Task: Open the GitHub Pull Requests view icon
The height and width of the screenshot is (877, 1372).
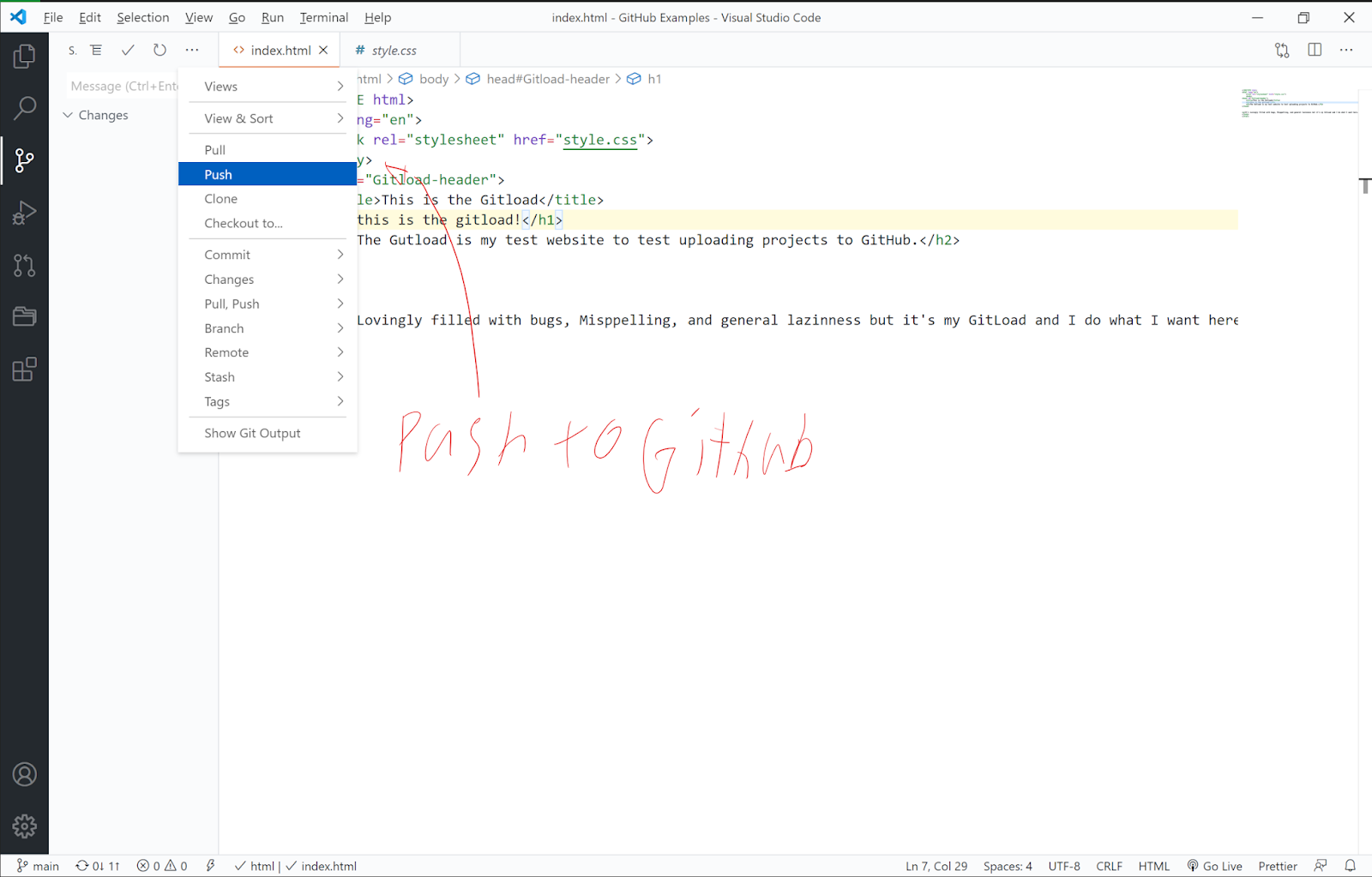Action: click(x=24, y=266)
